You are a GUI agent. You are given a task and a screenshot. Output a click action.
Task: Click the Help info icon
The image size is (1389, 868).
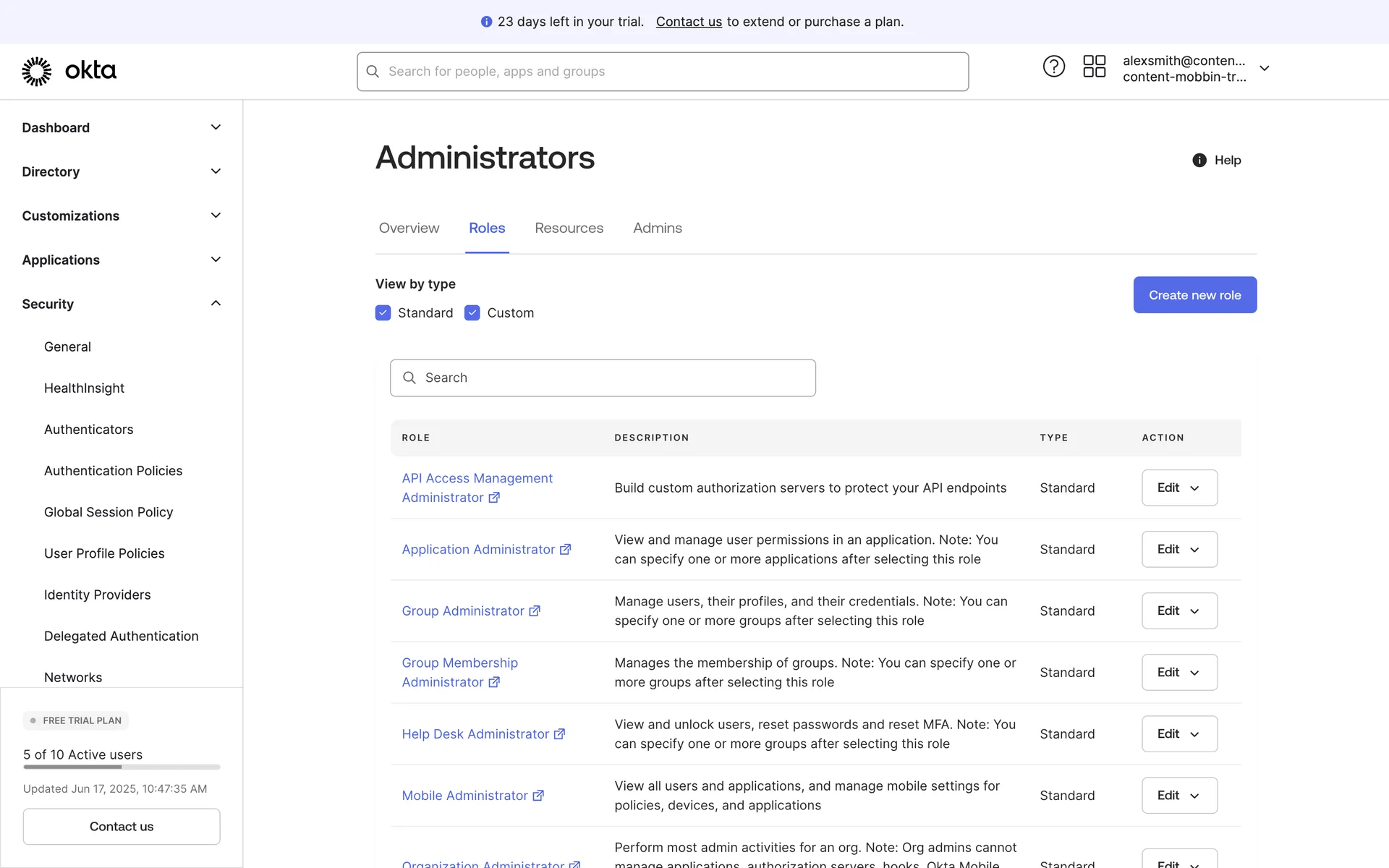point(1199,161)
